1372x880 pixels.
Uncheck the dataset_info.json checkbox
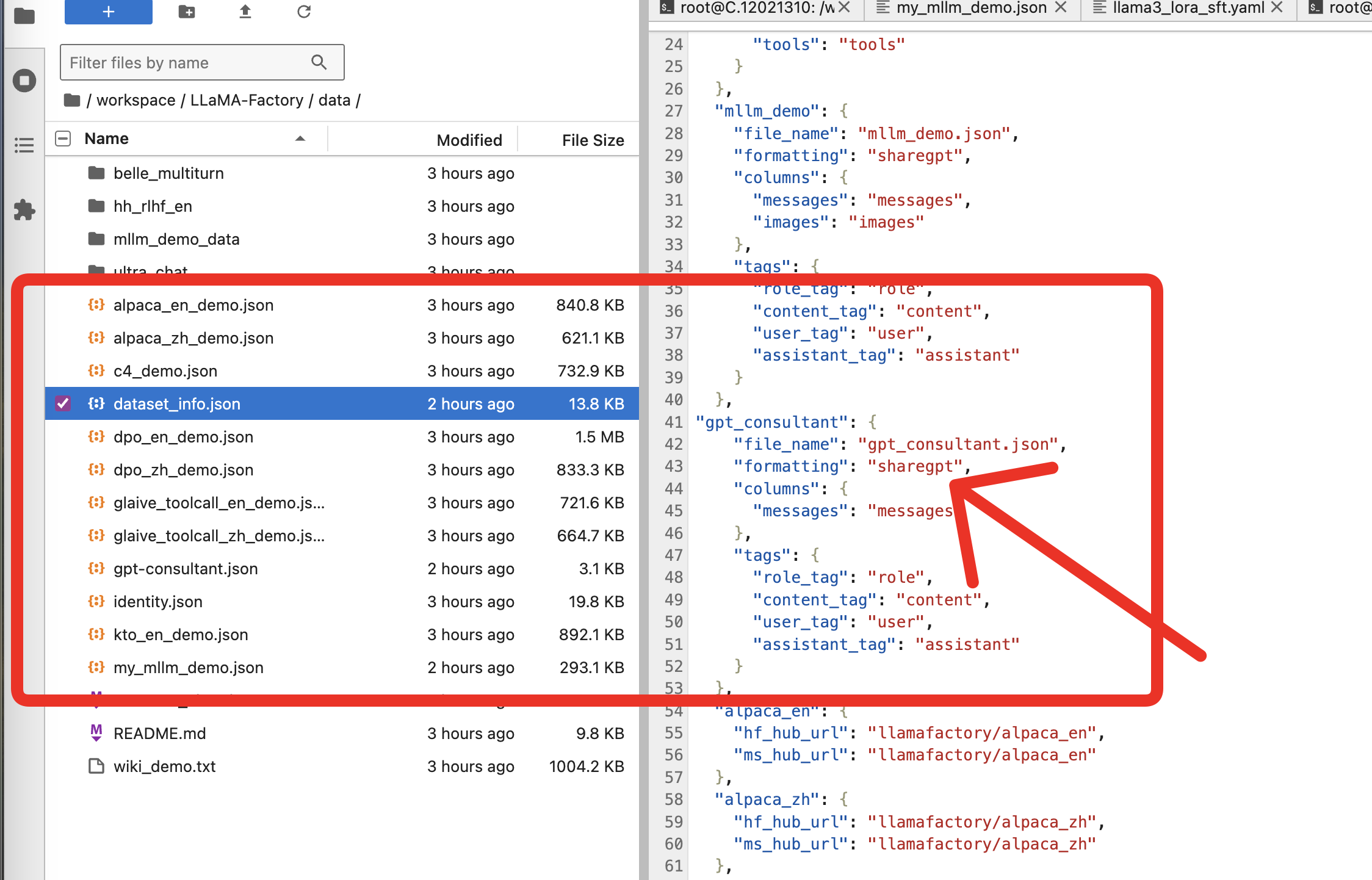point(63,403)
